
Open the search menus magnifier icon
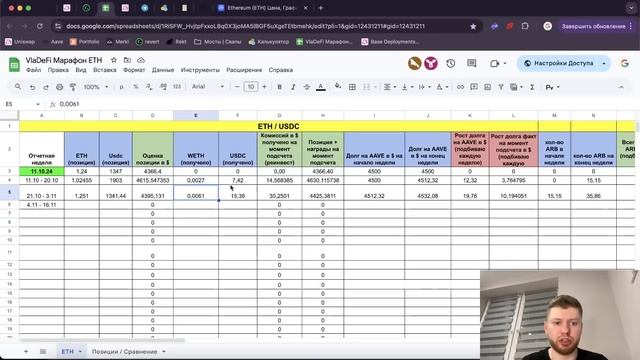coord(18,87)
